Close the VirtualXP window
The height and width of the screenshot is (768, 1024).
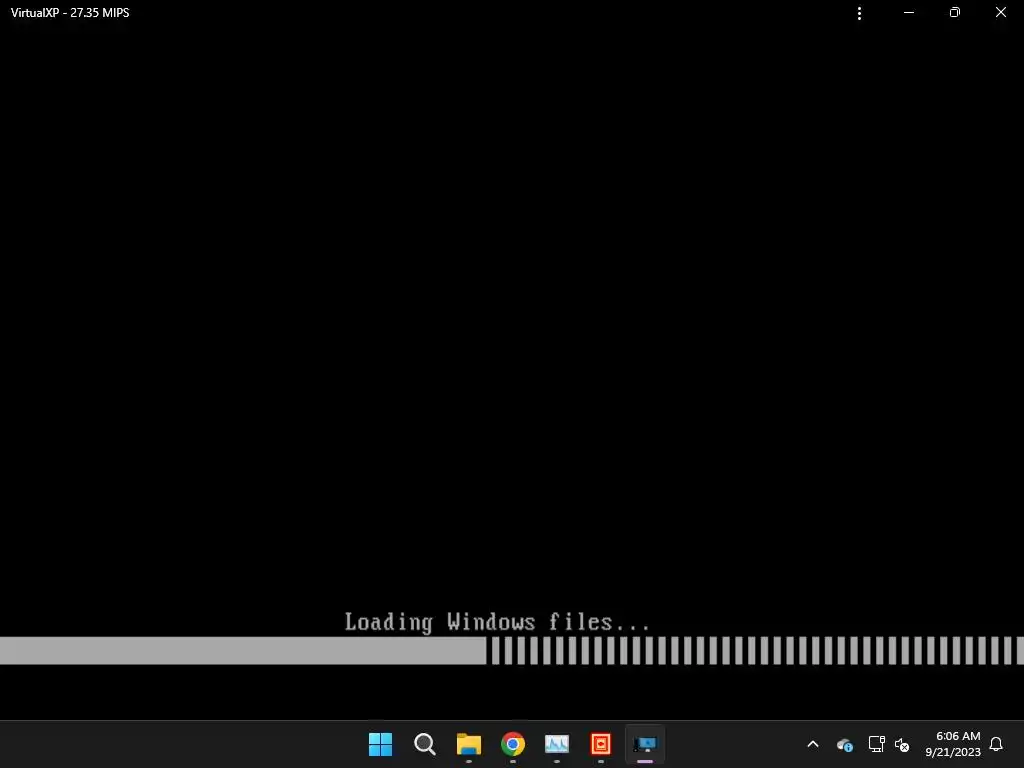coord(1000,12)
